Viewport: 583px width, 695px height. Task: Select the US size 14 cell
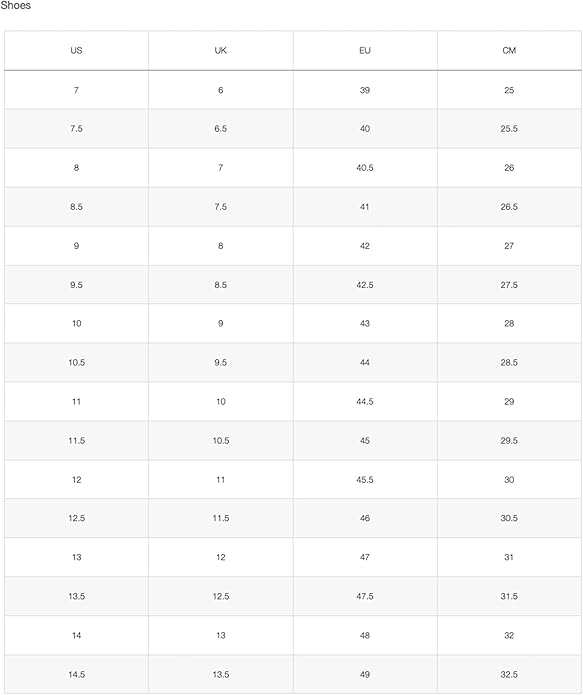(x=76, y=635)
